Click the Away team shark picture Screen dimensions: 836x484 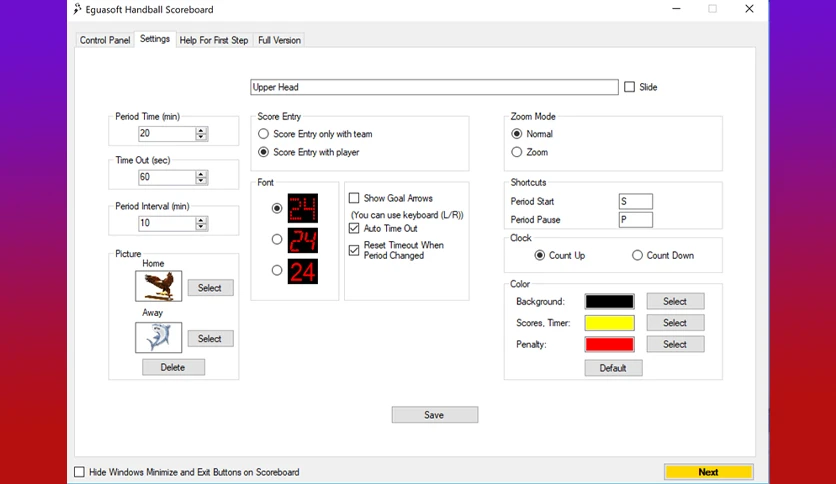coord(158,337)
